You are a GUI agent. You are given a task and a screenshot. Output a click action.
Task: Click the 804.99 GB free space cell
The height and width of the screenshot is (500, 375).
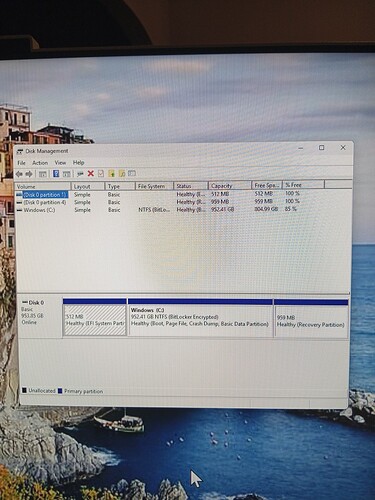(x=266, y=209)
